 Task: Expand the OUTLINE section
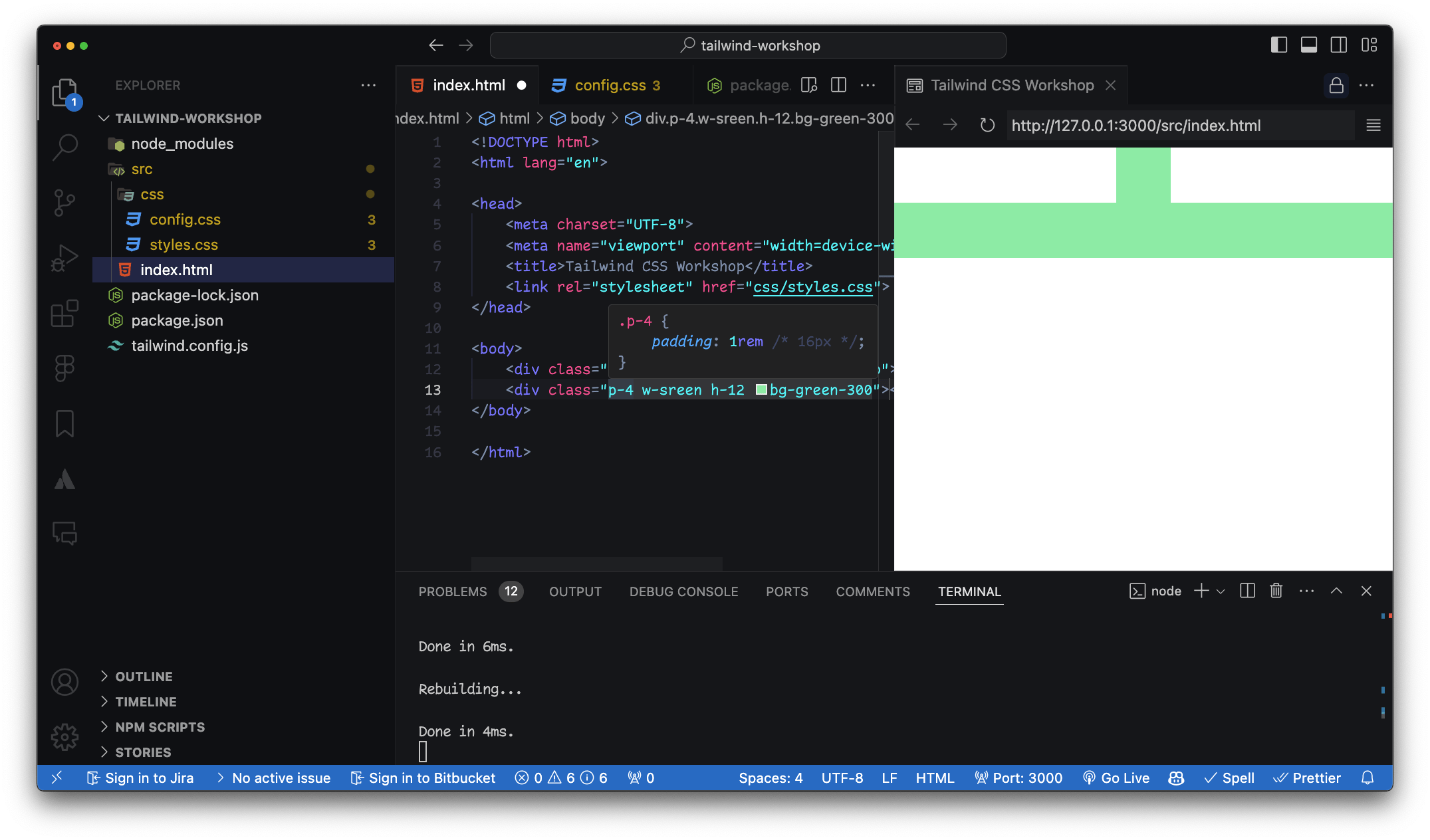144,677
